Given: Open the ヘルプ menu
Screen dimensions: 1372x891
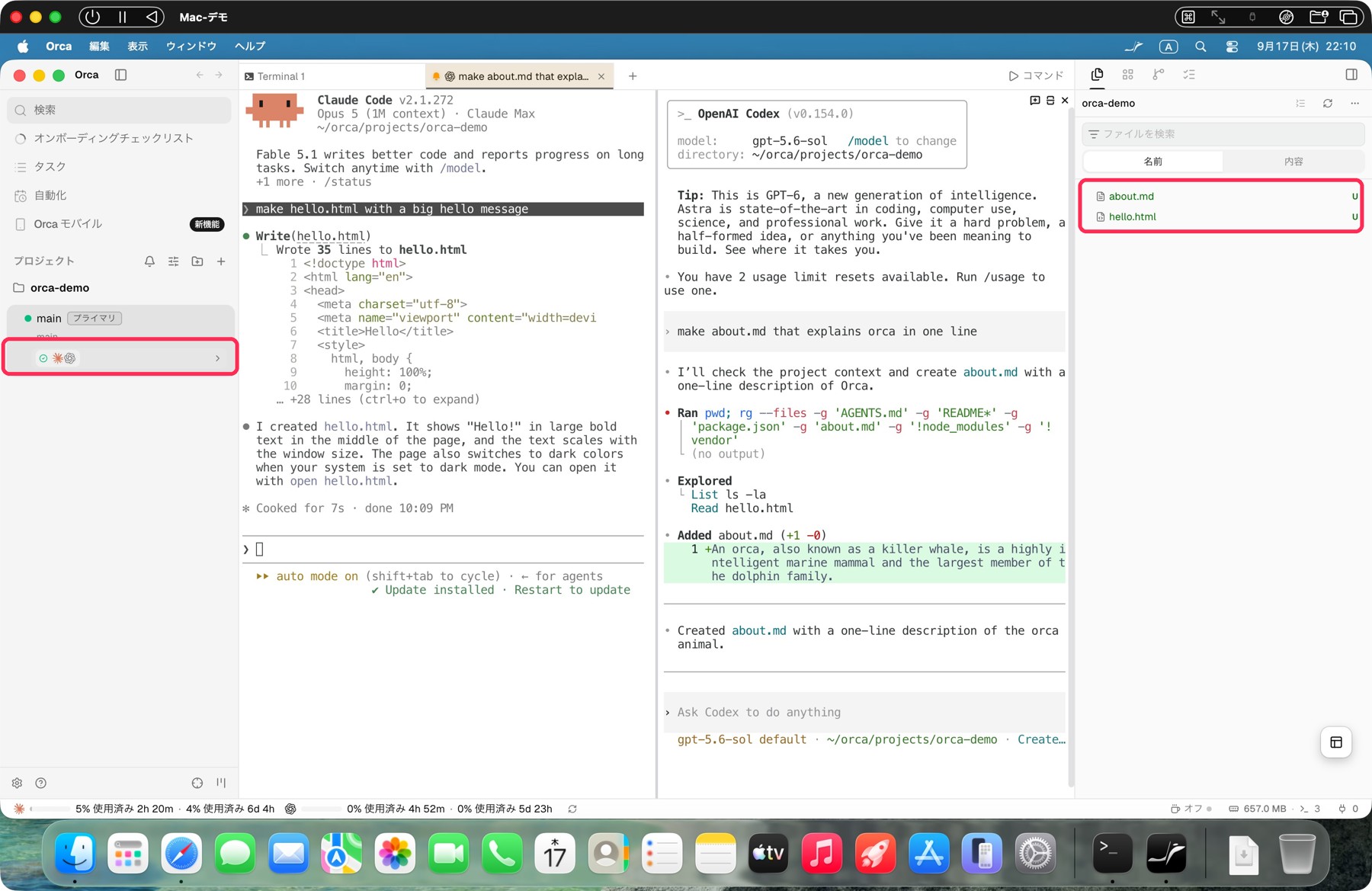Looking at the screenshot, I should pyautogui.click(x=250, y=46).
